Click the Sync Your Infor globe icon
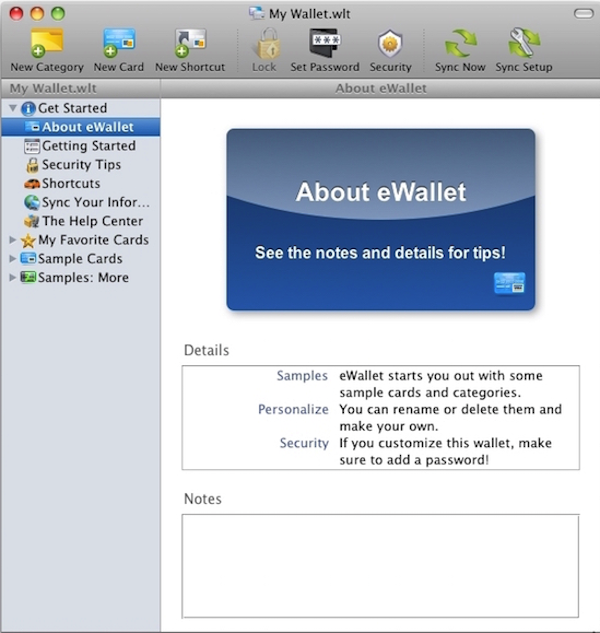Screen dimensions: 600x633 click(32, 202)
